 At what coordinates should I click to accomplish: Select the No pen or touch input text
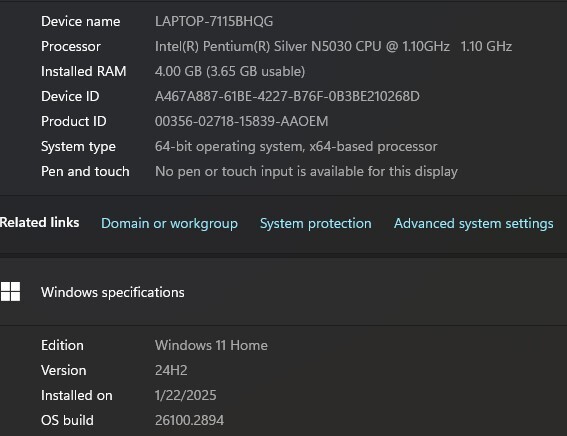pyautogui.click(x=306, y=171)
